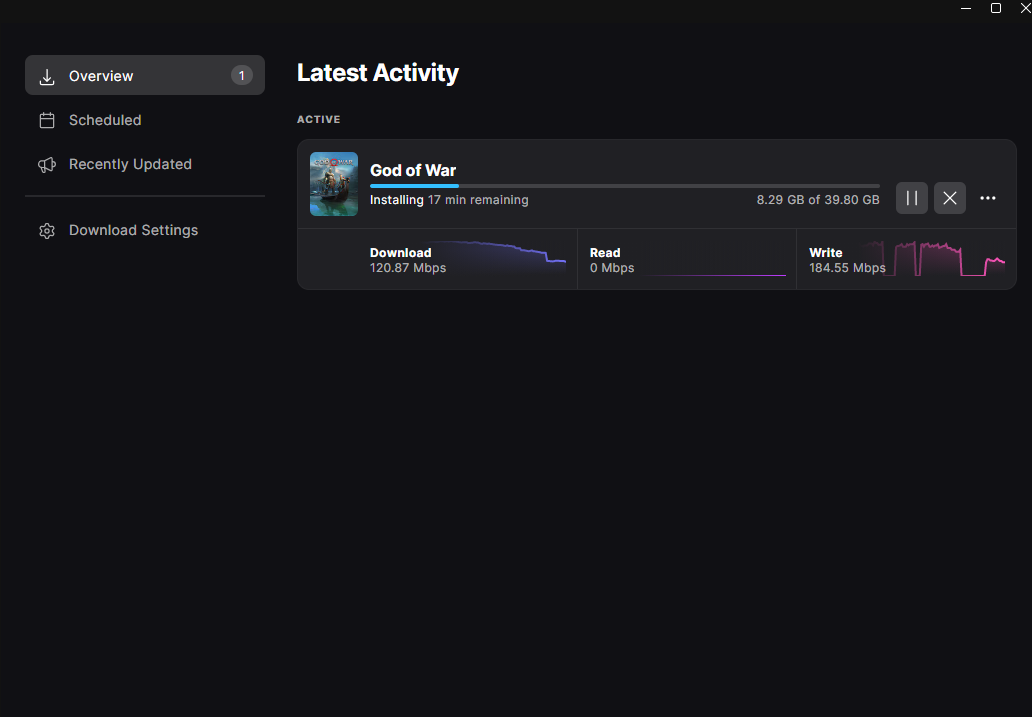
Task: Open Download Settings
Action: [x=145, y=230]
